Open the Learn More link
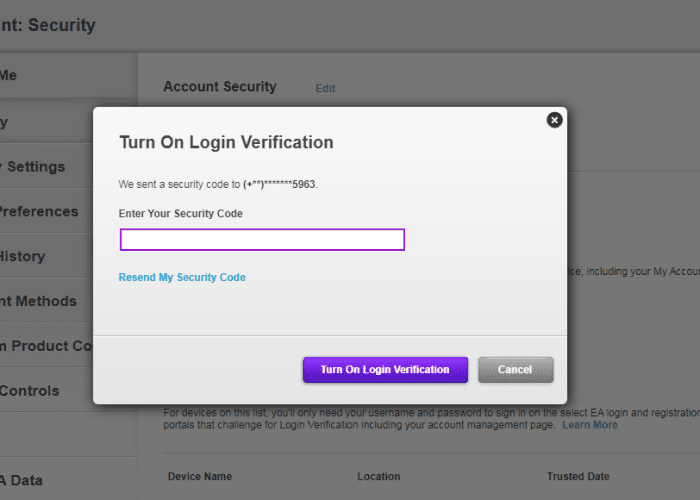Image resolution: width=700 pixels, height=500 pixels. (x=589, y=425)
